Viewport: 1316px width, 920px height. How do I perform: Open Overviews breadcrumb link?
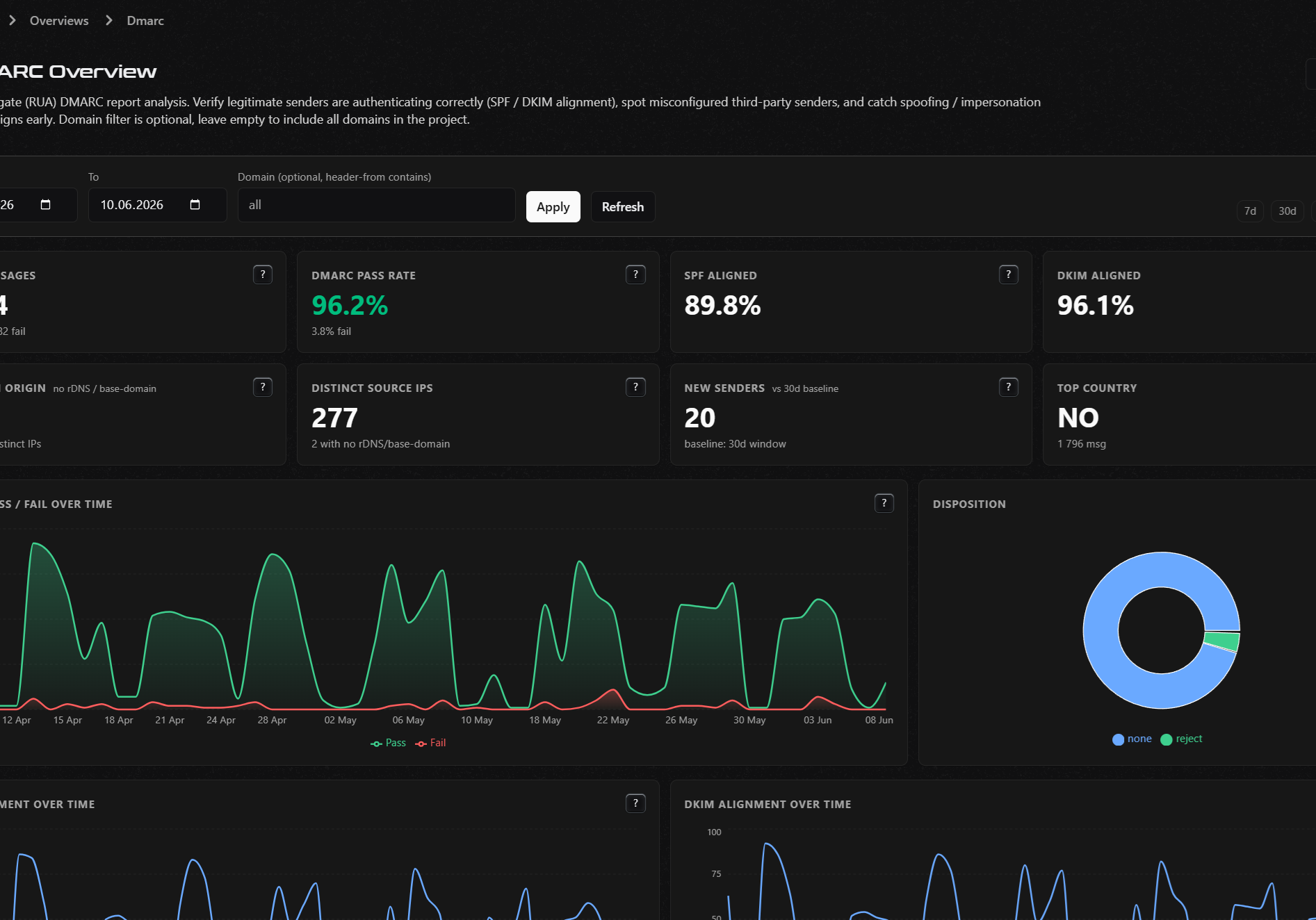(59, 21)
